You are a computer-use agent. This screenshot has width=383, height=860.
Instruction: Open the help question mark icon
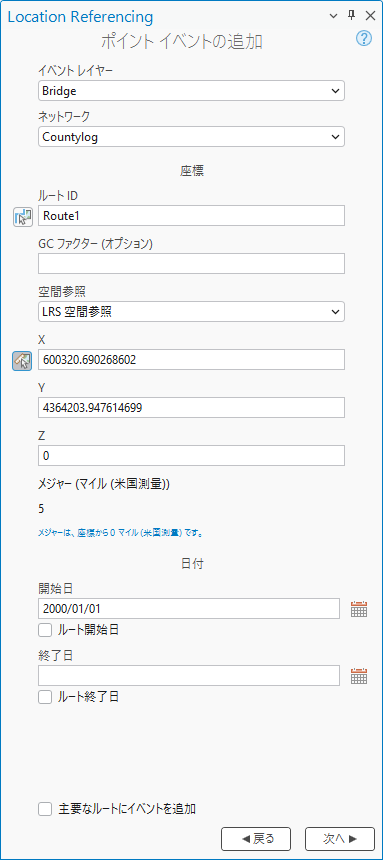pyautogui.click(x=364, y=38)
